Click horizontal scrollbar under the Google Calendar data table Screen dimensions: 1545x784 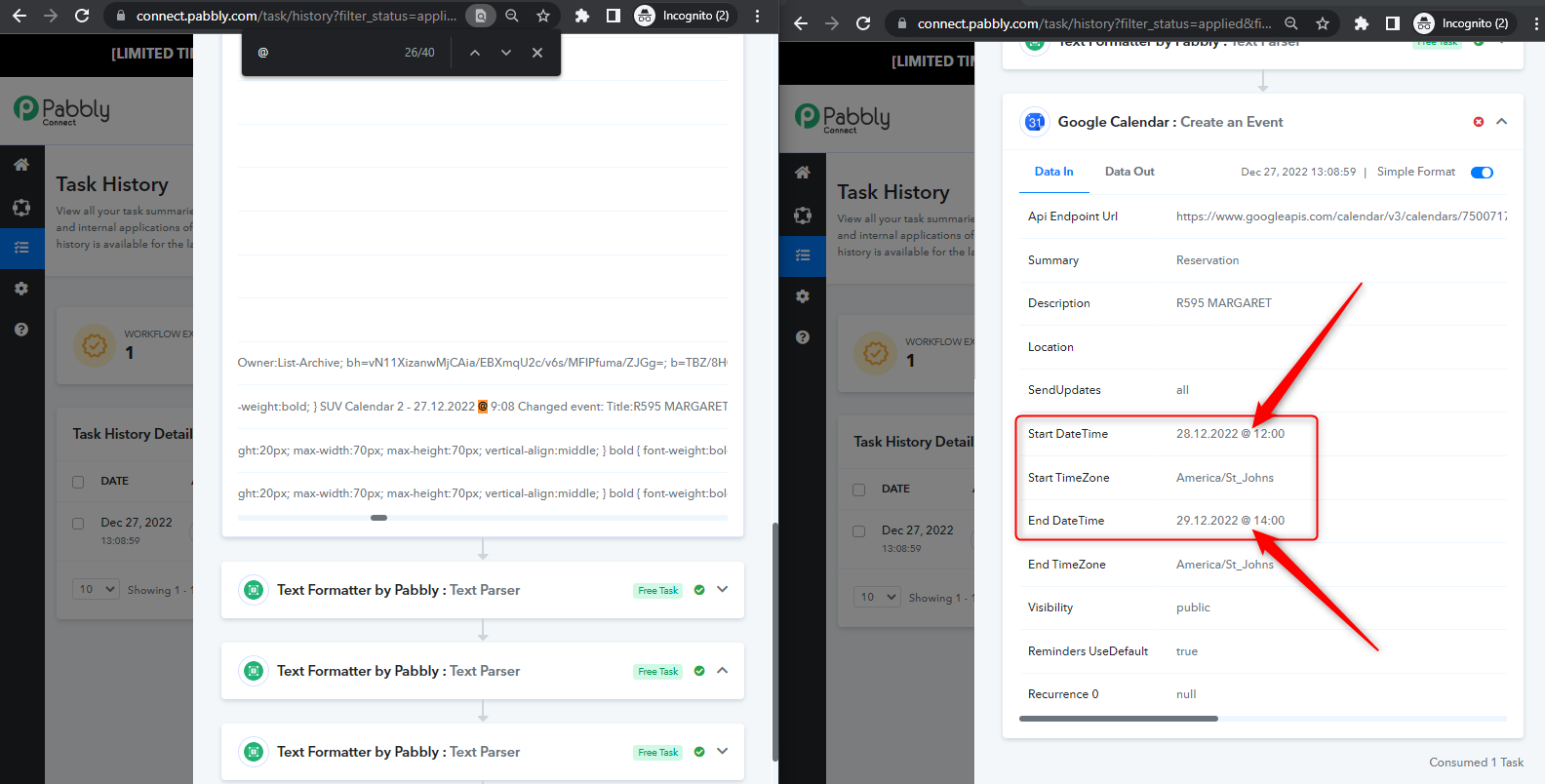click(1119, 719)
